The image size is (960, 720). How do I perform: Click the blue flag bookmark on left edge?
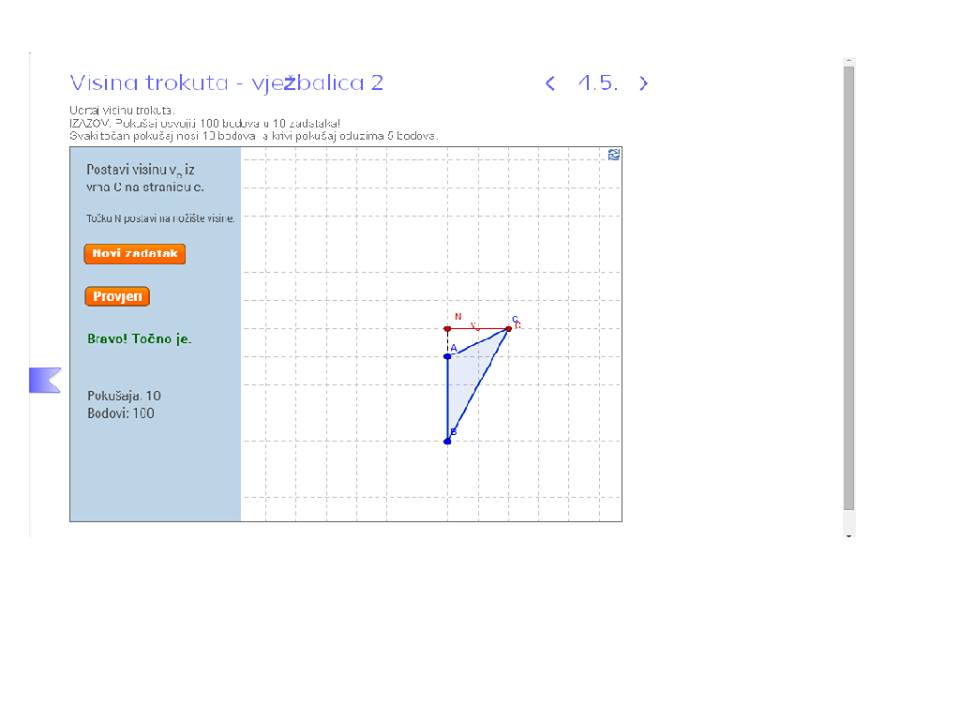coord(44,380)
